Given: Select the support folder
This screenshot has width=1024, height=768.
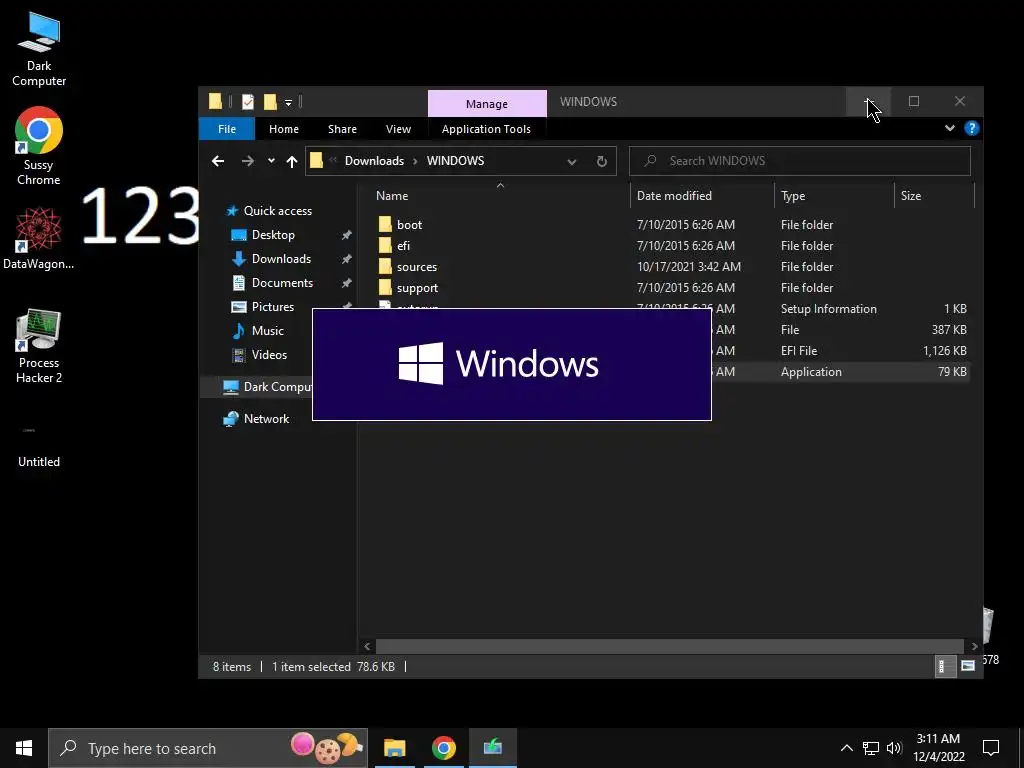Looking at the screenshot, I should pyautogui.click(x=672, y=287).
